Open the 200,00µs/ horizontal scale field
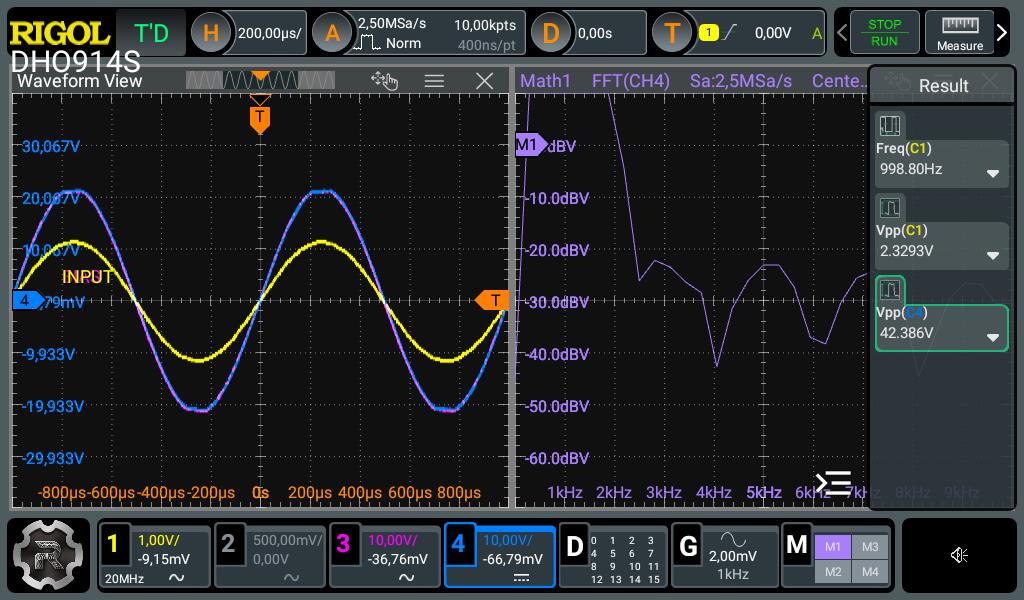This screenshot has width=1024, height=600. 270,33
